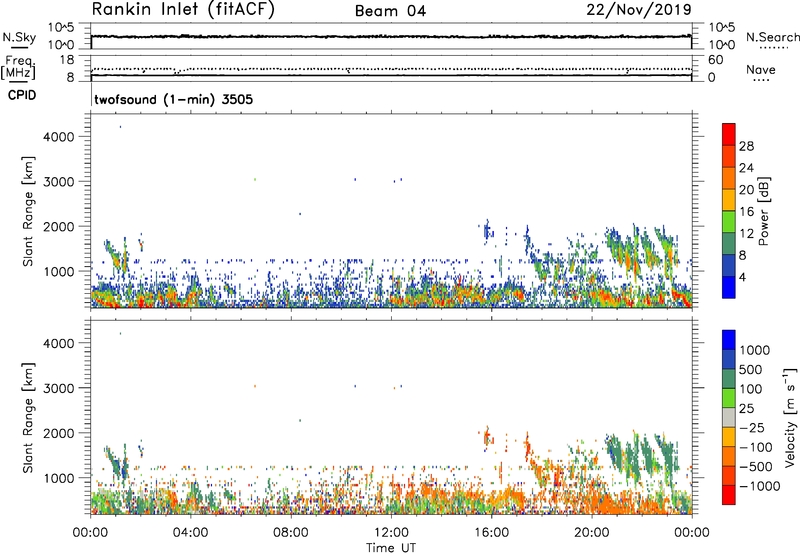The width and height of the screenshot is (800, 554).
Task: Click the date '22/Nov/2019'
Action: tap(639, 10)
